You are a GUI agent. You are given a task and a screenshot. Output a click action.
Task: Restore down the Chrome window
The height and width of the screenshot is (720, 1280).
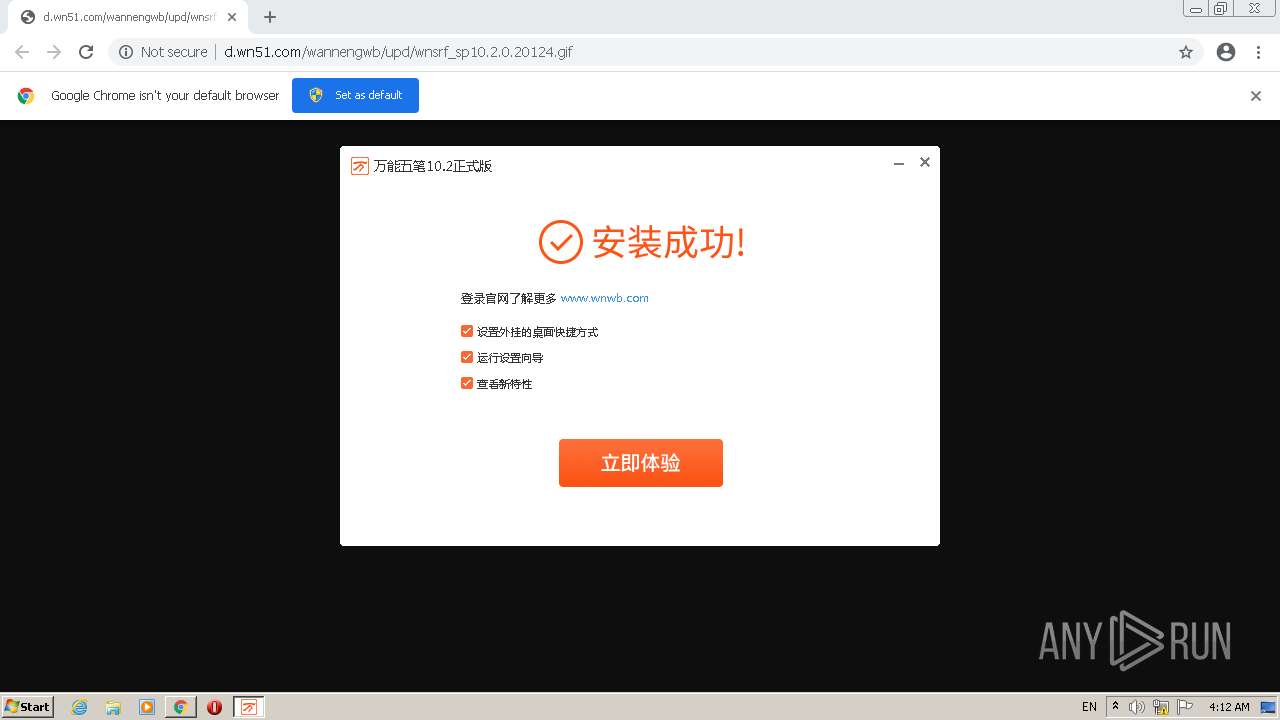tap(1221, 8)
